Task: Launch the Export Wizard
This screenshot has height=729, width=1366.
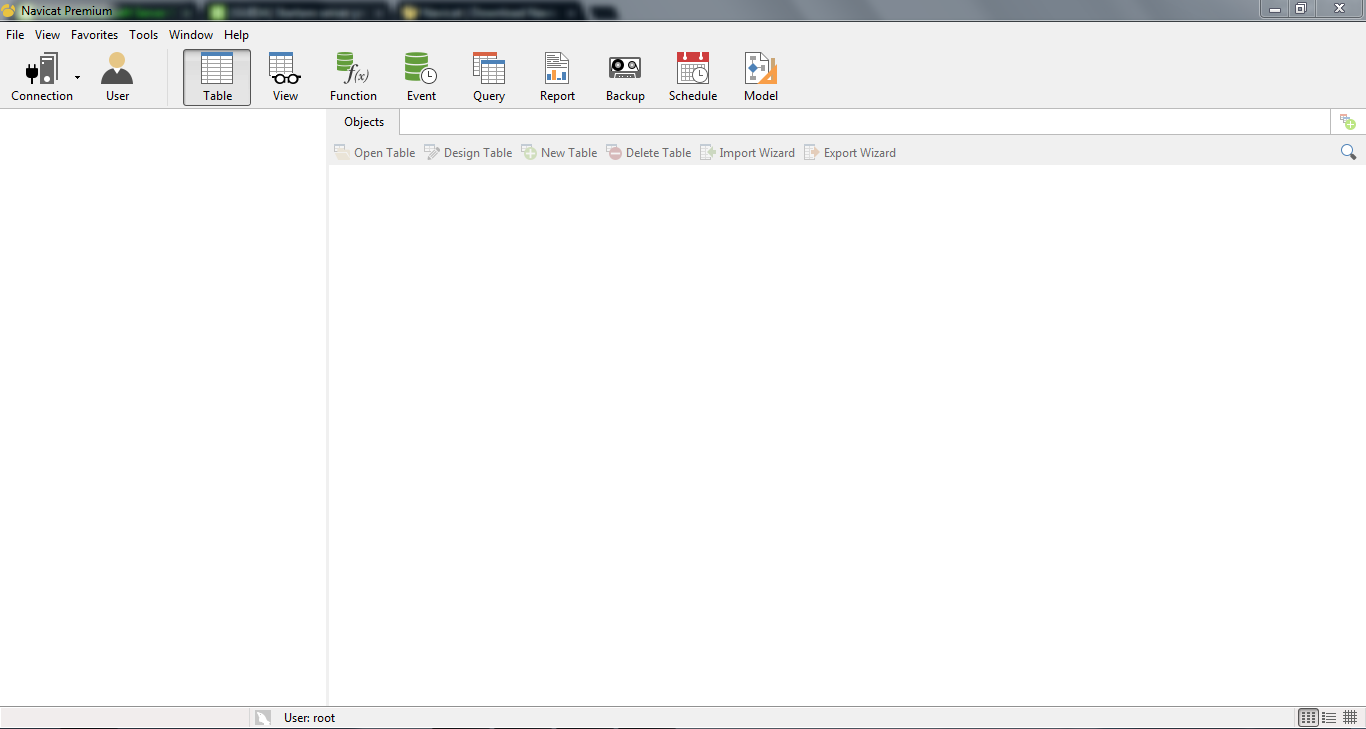Action: pos(850,153)
